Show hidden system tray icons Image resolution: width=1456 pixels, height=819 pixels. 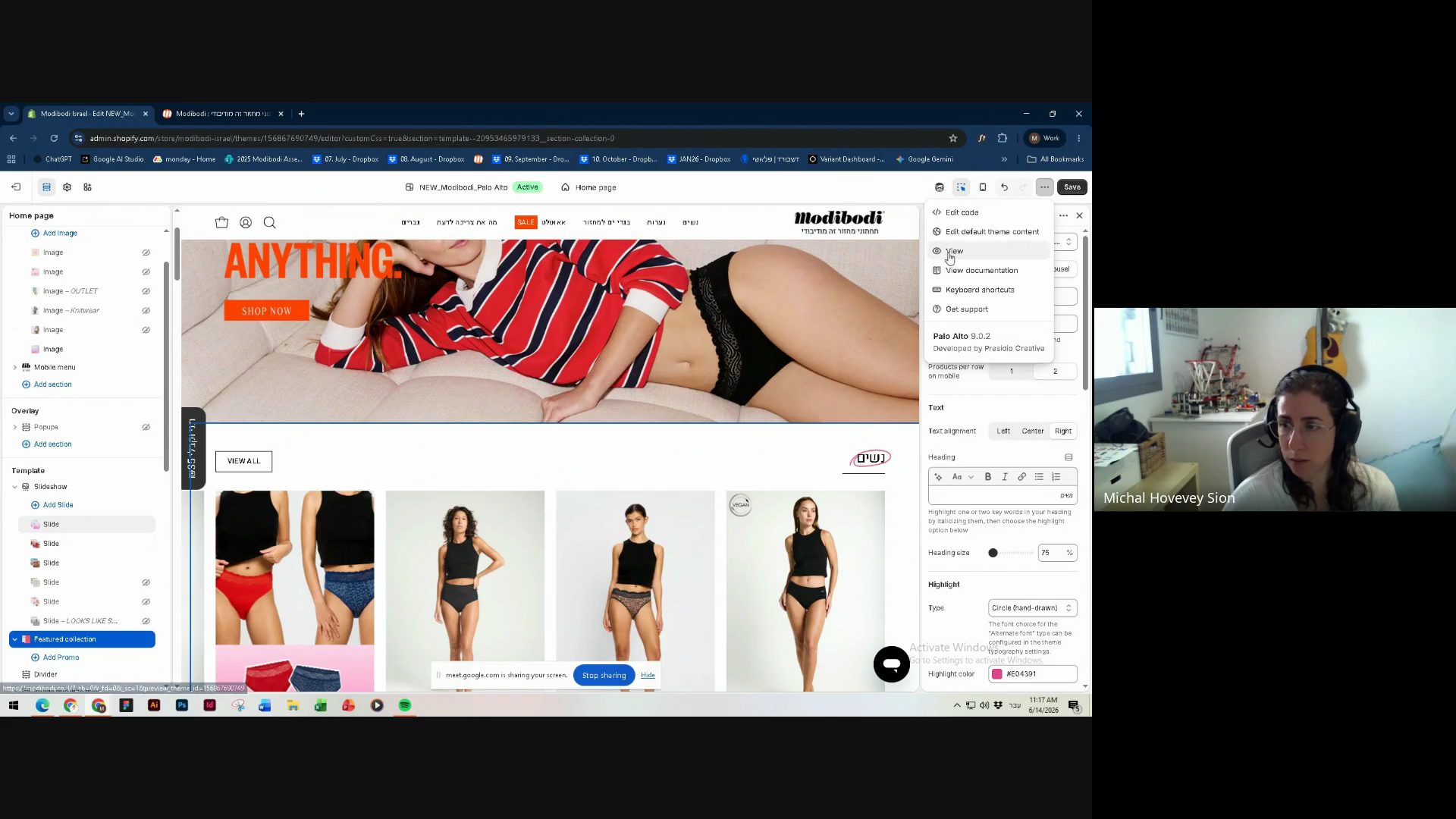[957, 705]
